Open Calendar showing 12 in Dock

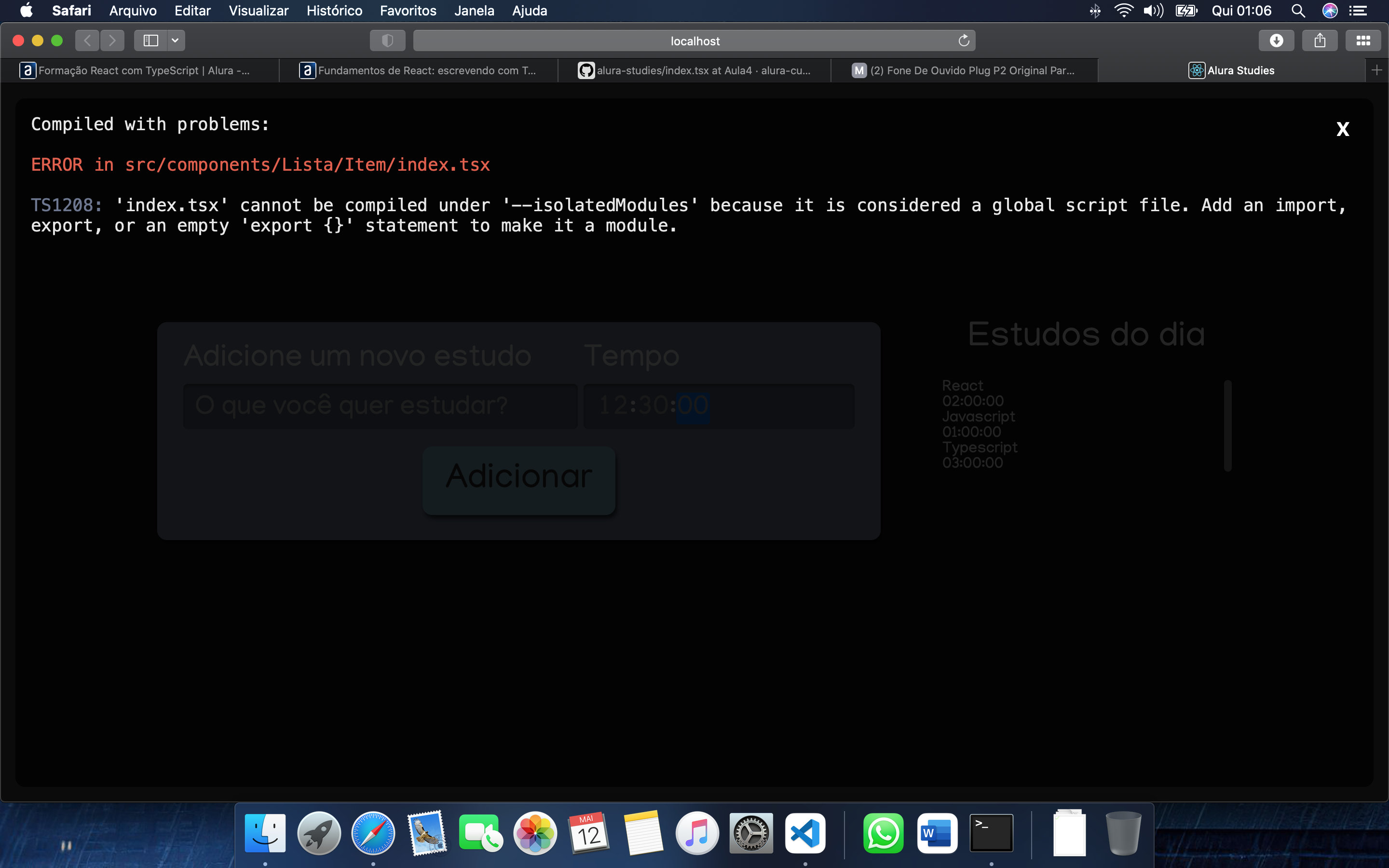click(x=589, y=833)
